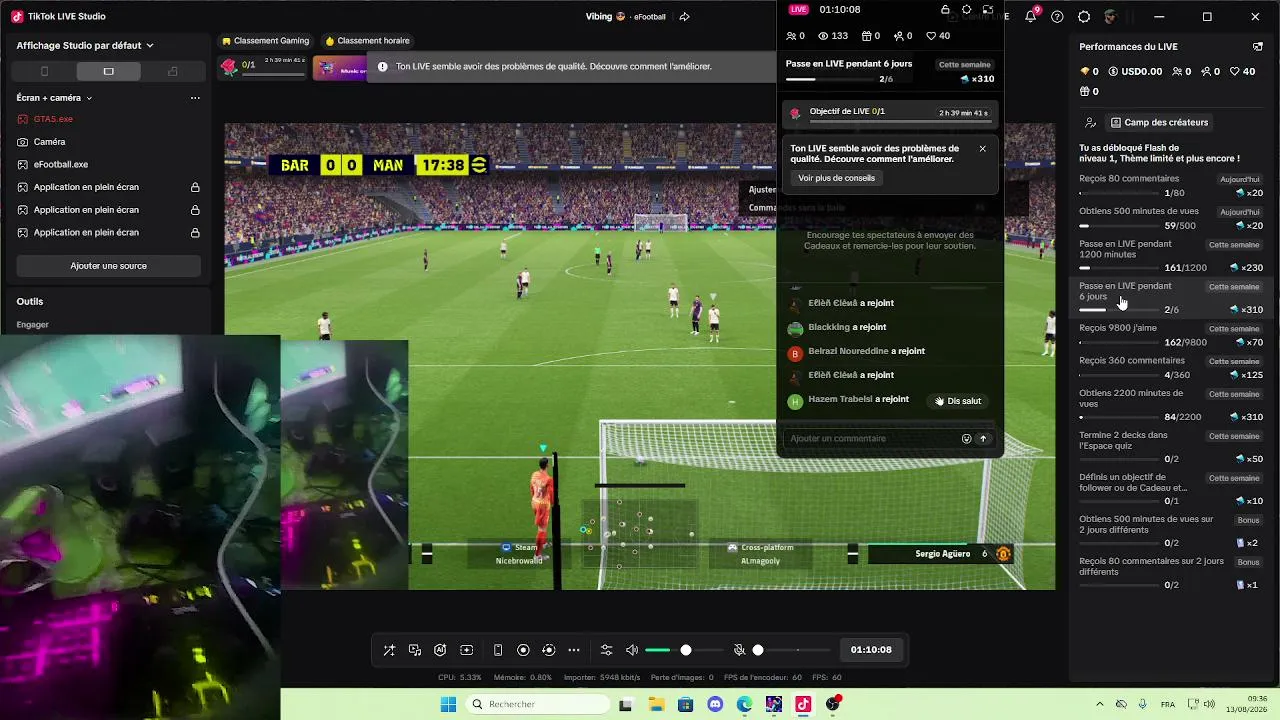Click the record button in bottom toolbar
1280x720 pixels.
tap(523, 650)
